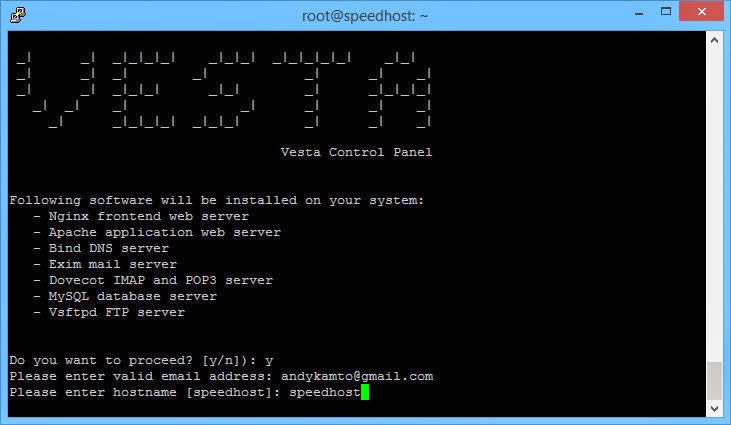Click the email address andykamto@gmail.com
This screenshot has width=731, height=425.
point(357,377)
